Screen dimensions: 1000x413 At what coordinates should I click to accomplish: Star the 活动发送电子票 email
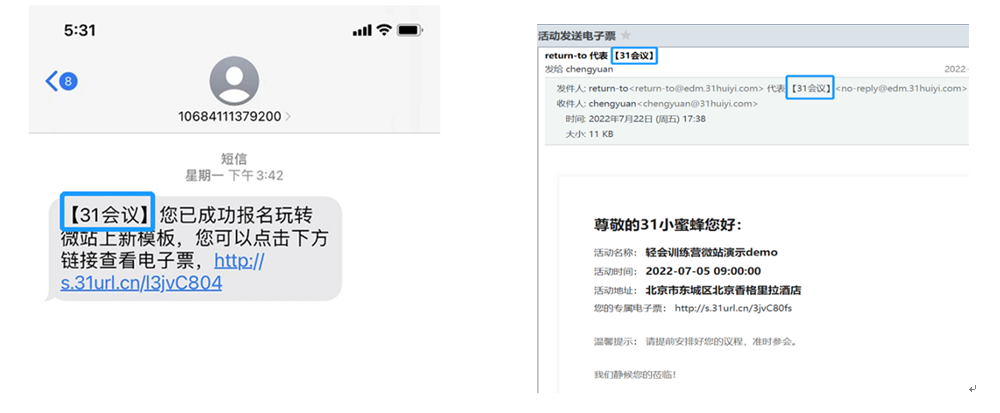click(x=626, y=34)
